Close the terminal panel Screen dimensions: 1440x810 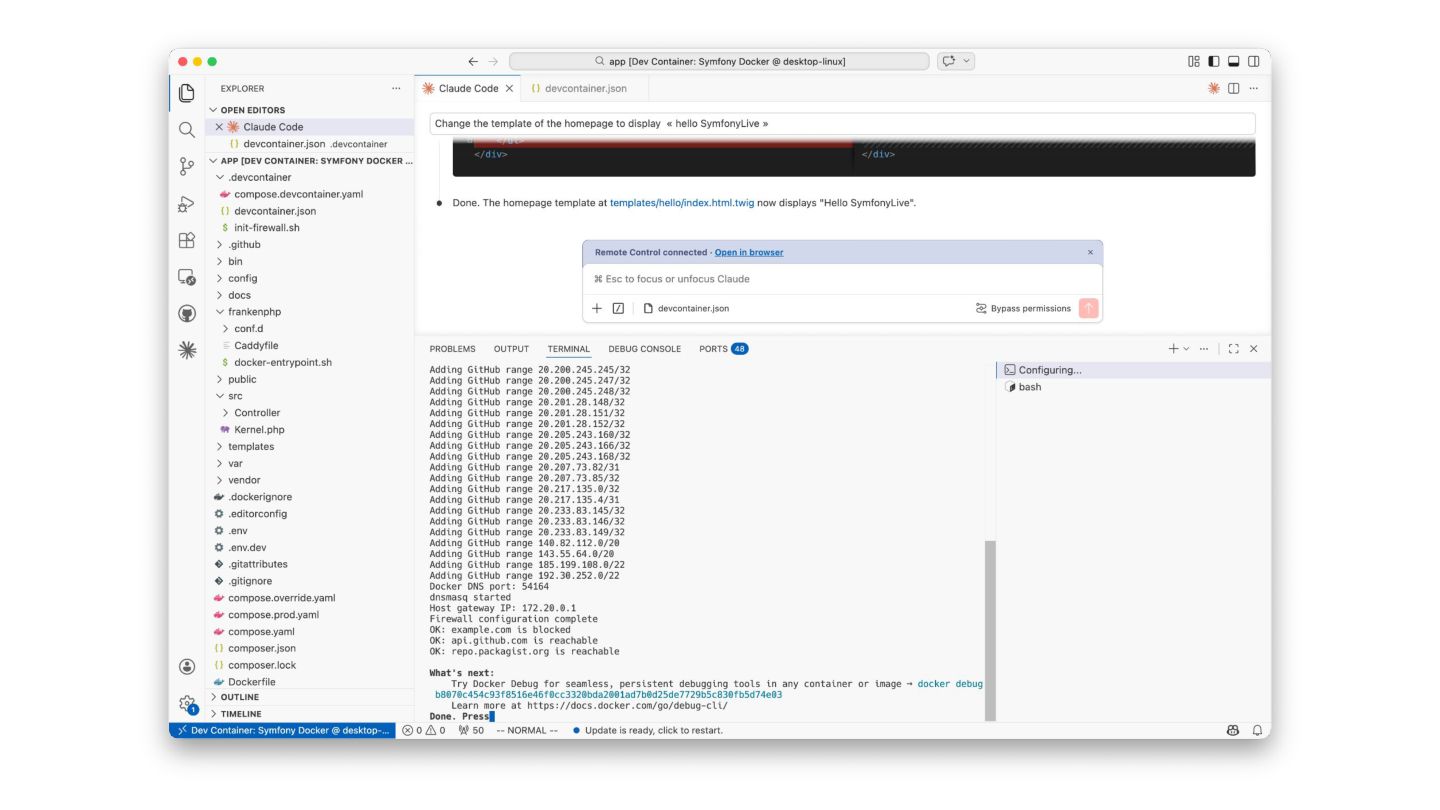(x=1254, y=348)
